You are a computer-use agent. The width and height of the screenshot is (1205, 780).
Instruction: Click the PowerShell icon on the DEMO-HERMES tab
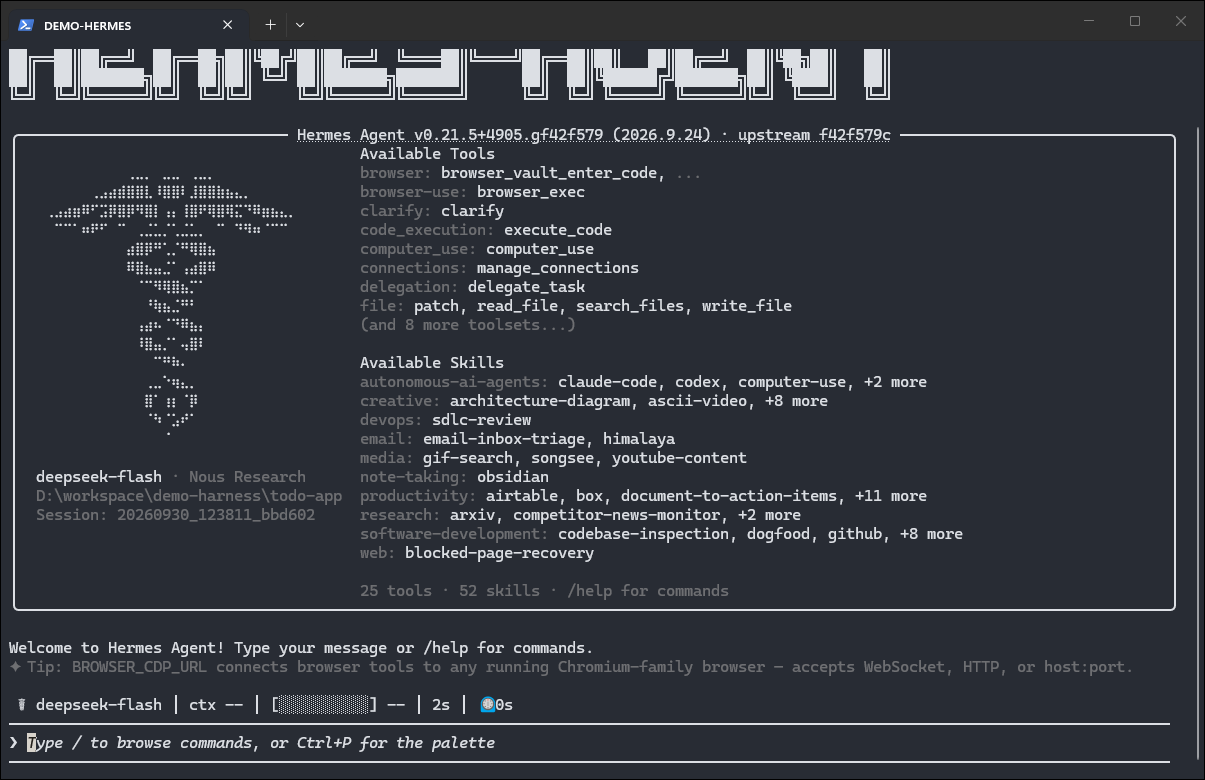27,25
